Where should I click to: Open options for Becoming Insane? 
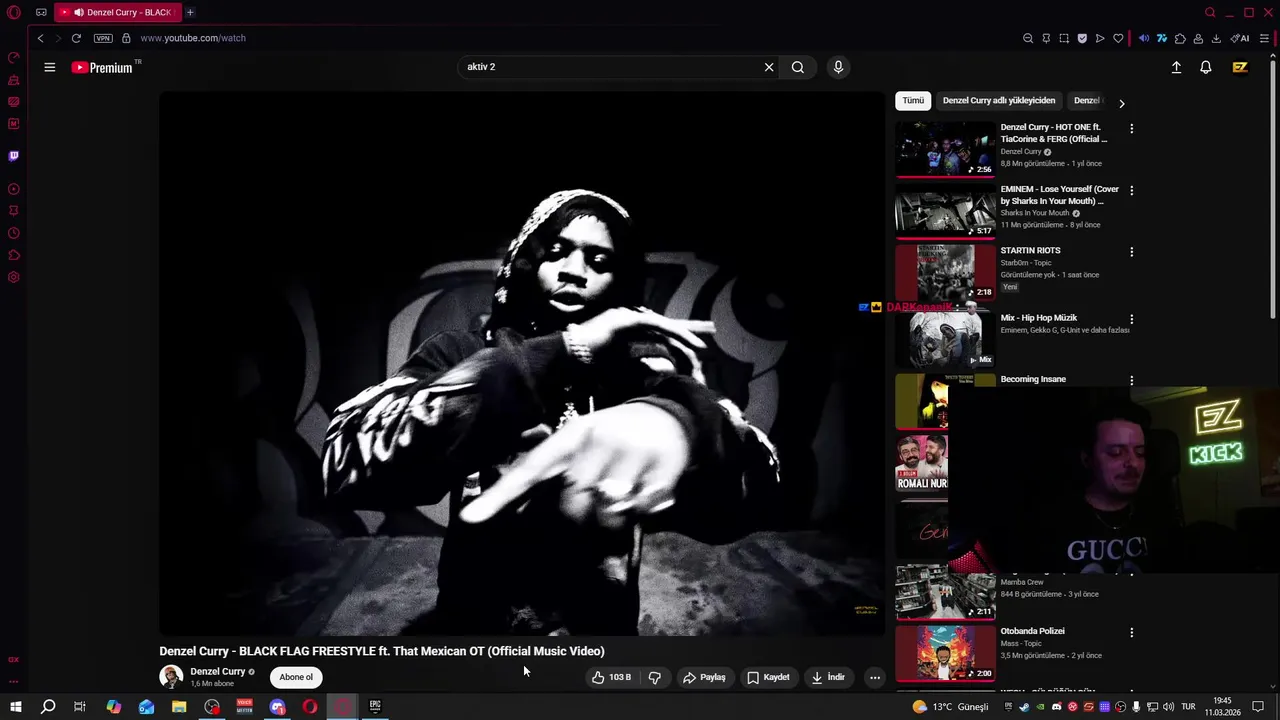point(1131,381)
